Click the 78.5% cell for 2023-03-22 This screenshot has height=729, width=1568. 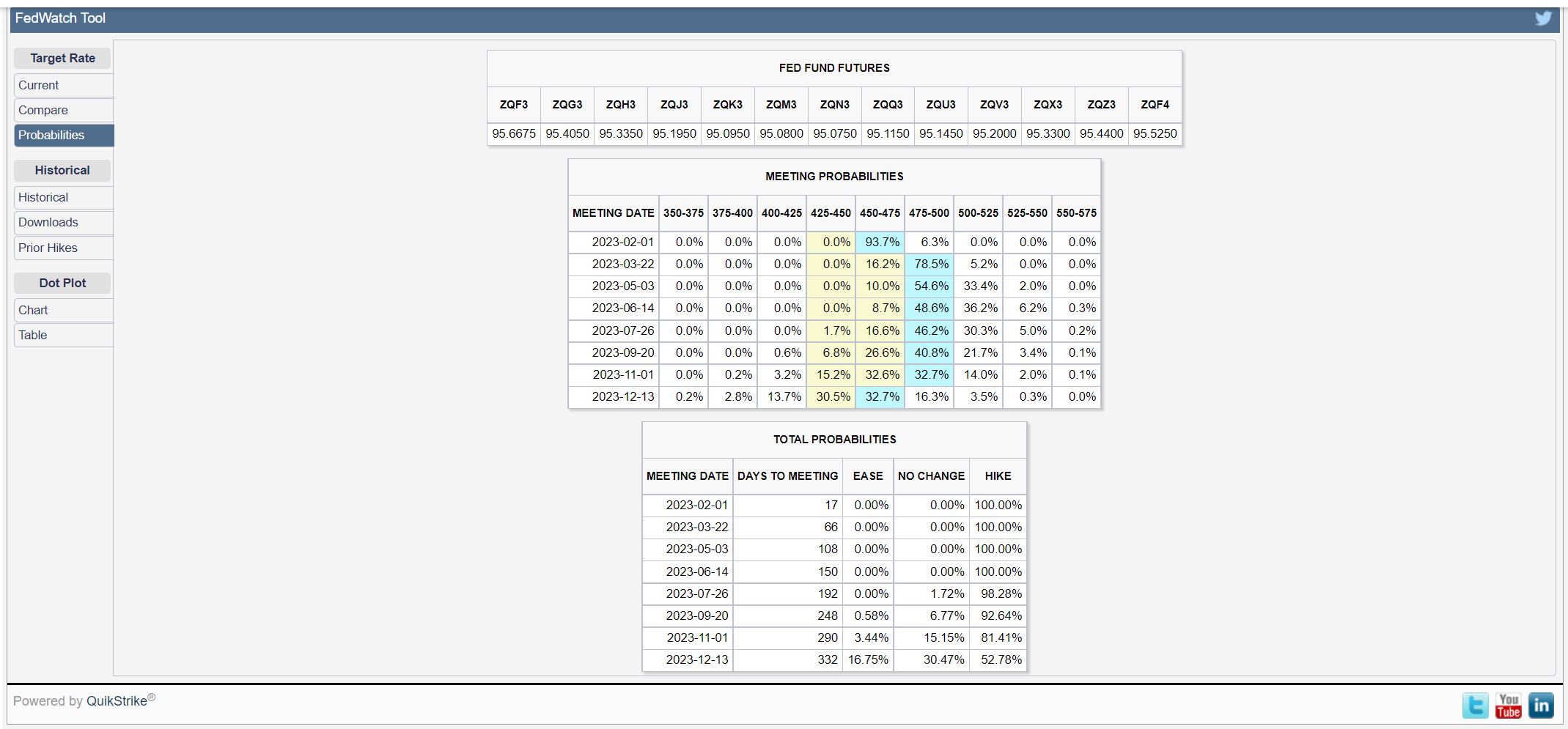[x=930, y=264]
